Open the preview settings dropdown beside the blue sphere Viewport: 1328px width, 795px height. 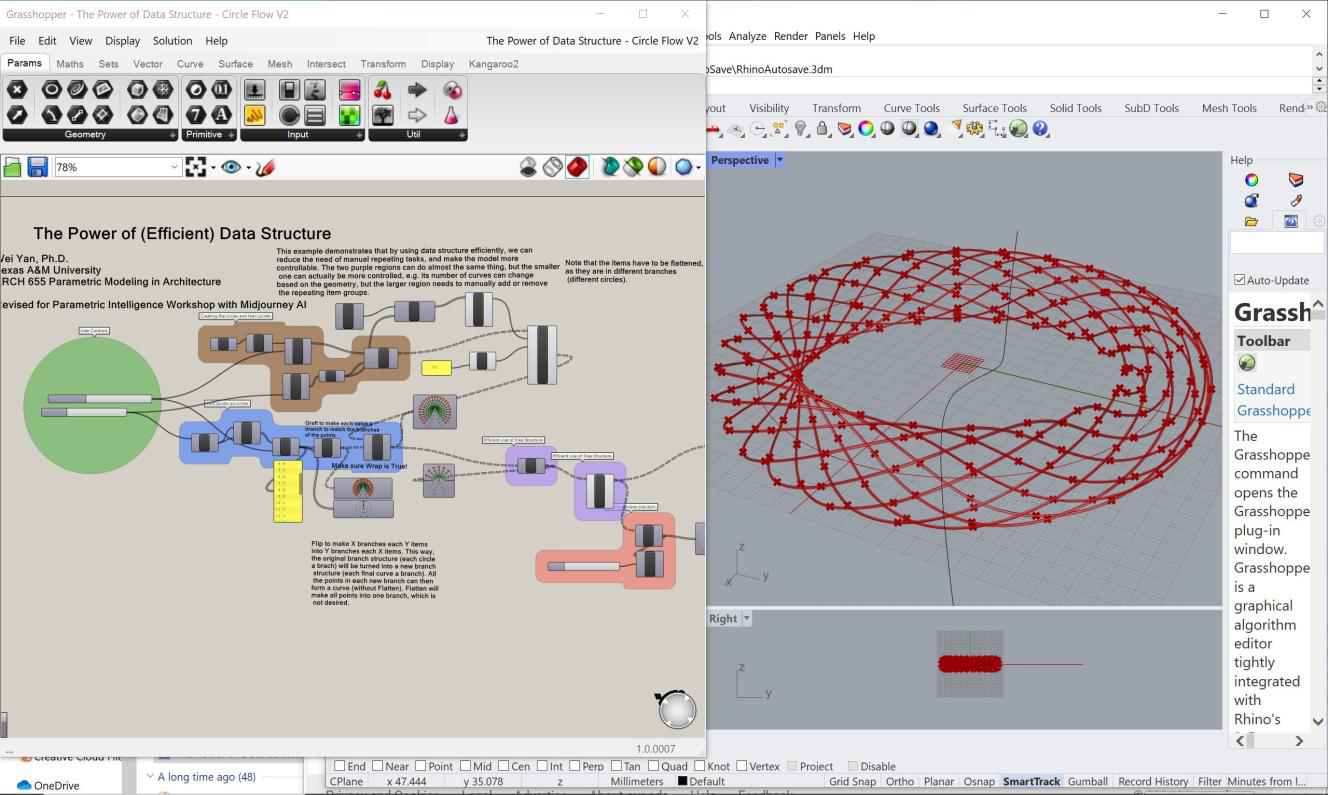pyautogui.click(x=698, y=167)
